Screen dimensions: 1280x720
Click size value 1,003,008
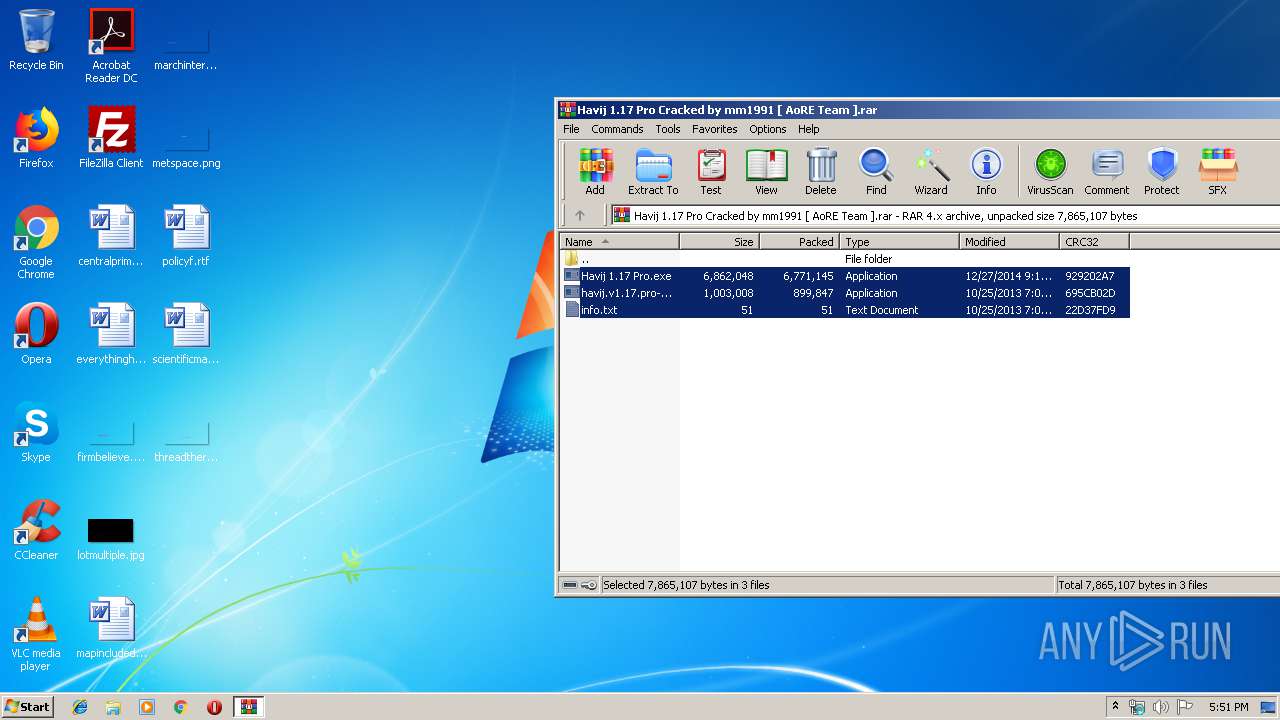click(729, 293)
